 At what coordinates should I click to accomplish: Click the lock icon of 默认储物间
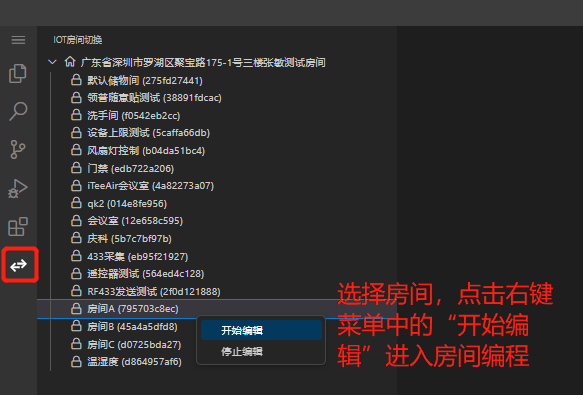76,80
